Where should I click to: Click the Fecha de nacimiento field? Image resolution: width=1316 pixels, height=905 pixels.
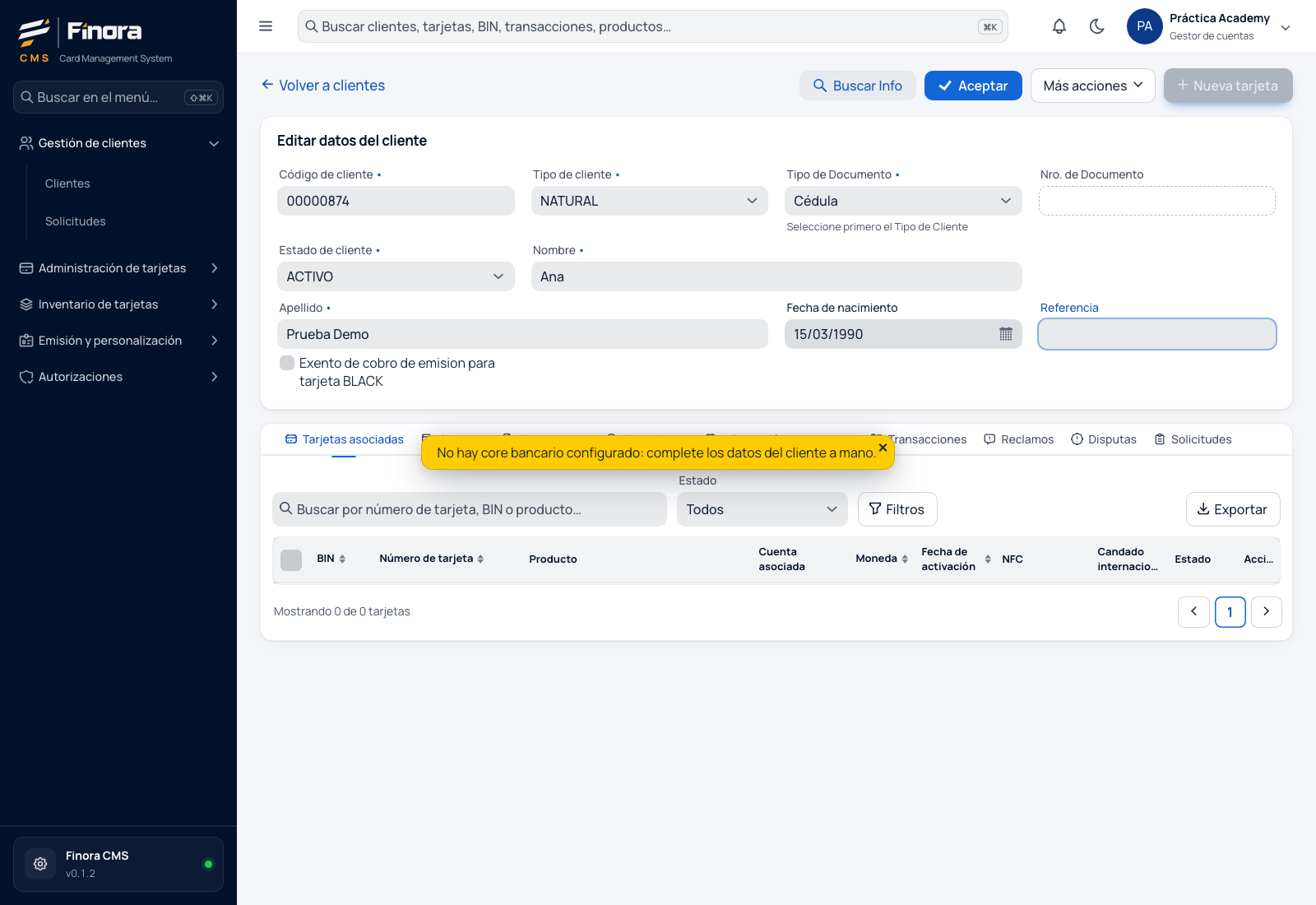coord(903,334)
